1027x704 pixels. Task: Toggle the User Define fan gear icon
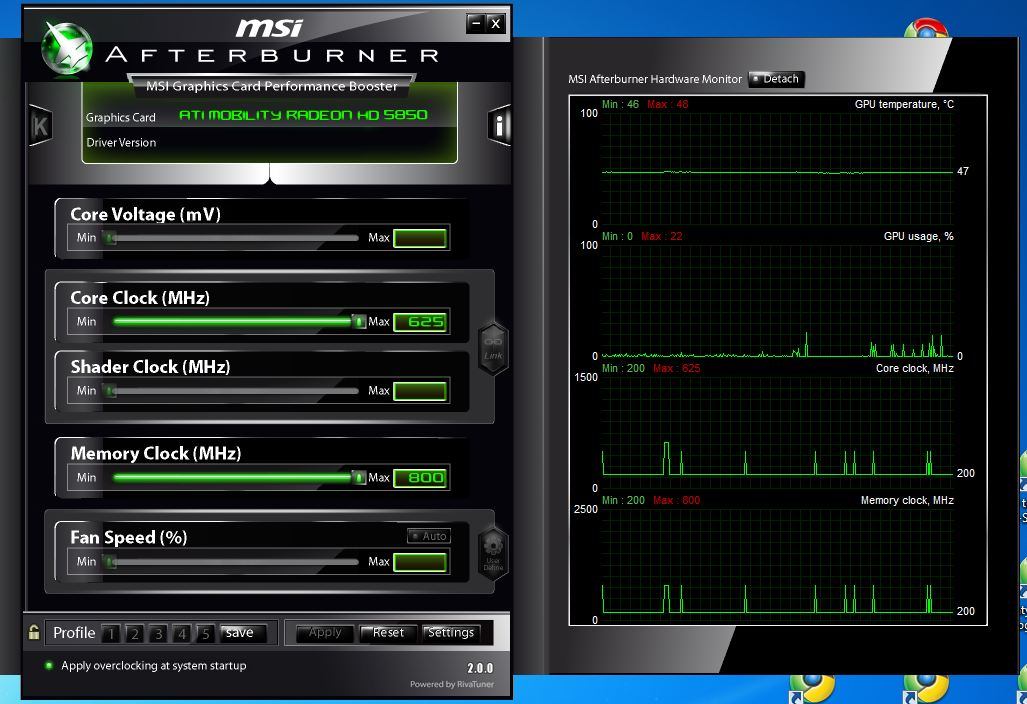click(x=493, y=553)
